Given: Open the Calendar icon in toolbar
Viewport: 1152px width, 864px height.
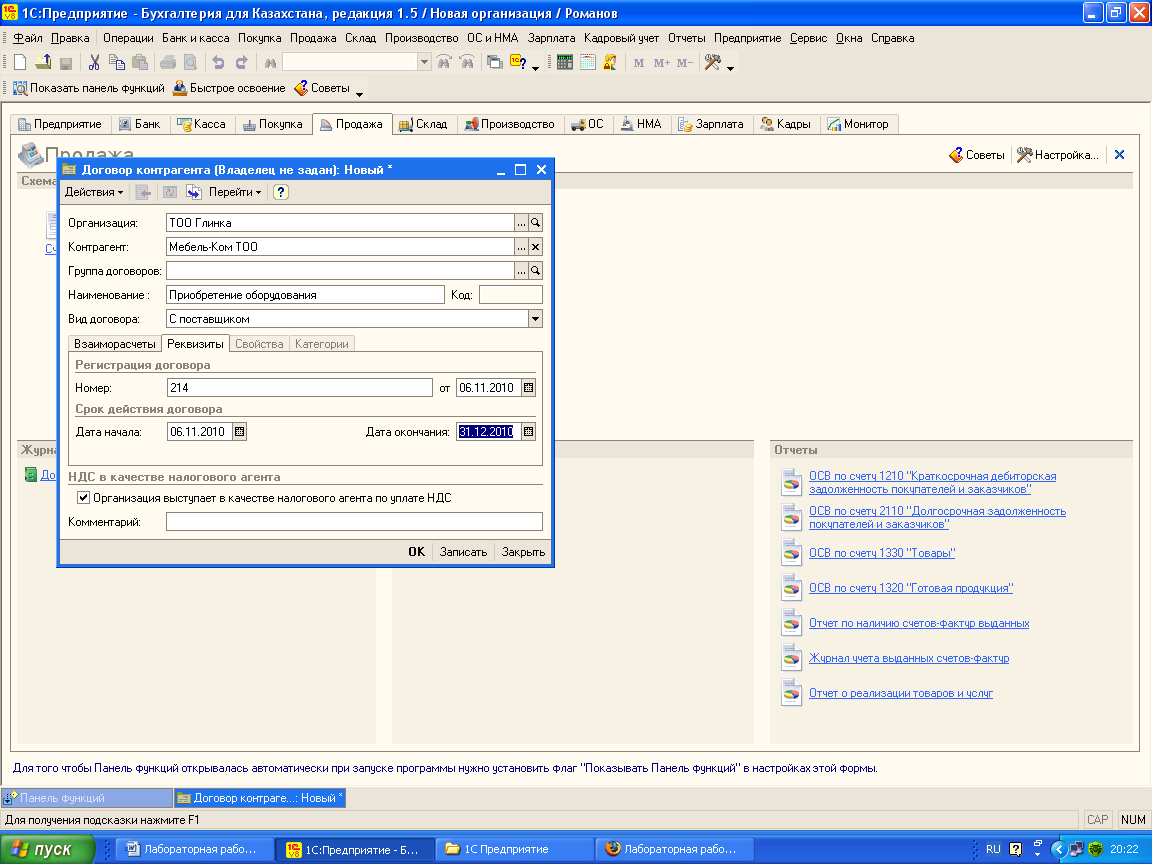Looking at the screenshot, I should click(587, 62).
